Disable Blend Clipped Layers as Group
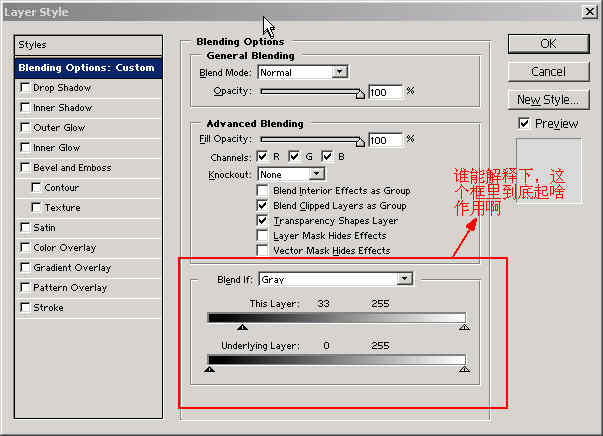Screen dimensions: 603x436 point(262,206)
